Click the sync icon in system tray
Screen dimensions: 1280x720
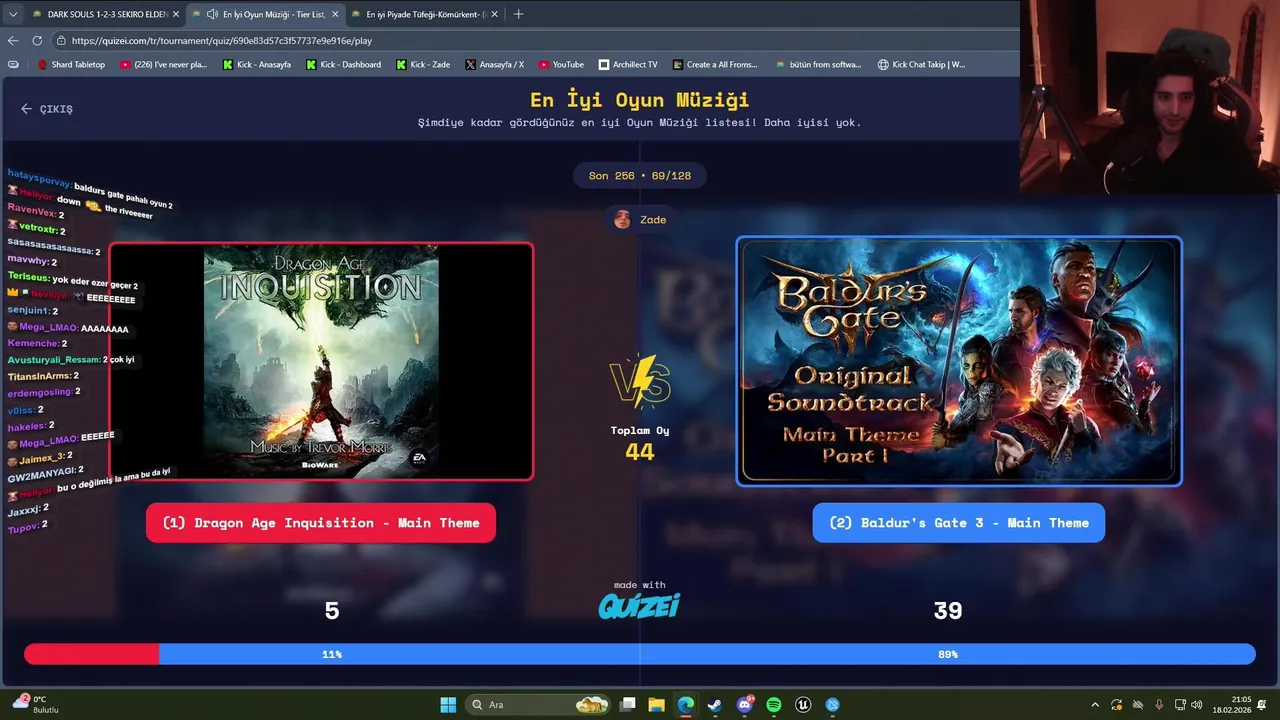coord(1117,705)
